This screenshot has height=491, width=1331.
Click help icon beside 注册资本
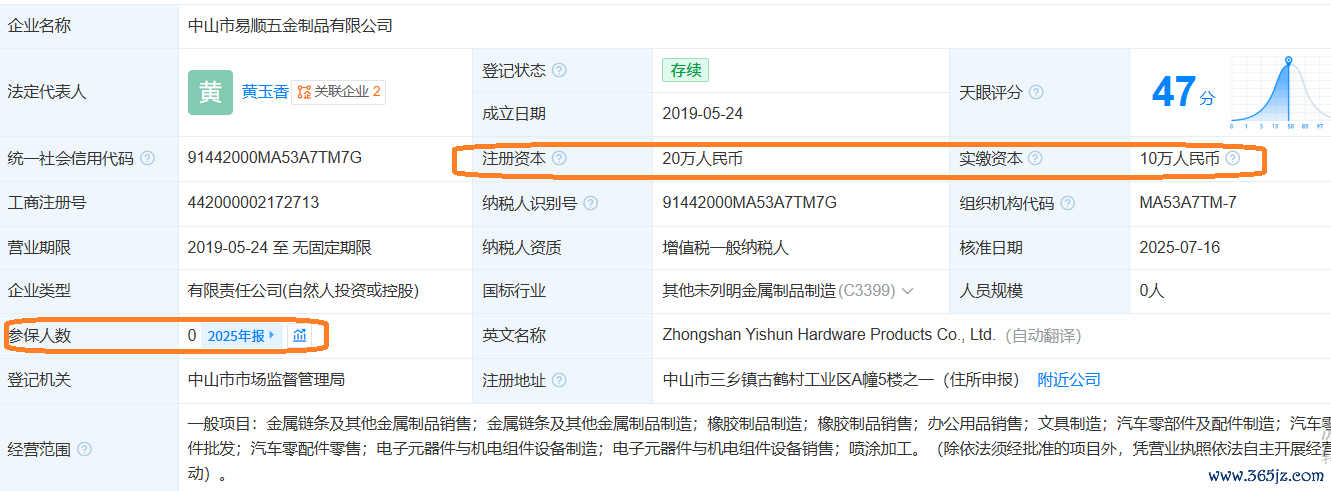[559, 158]
